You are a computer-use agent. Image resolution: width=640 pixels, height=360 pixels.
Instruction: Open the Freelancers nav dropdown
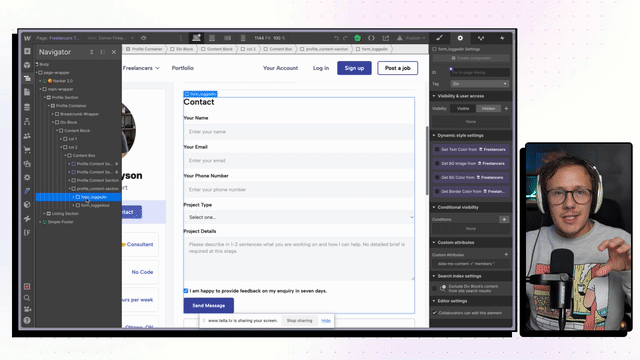[x=141, y=68]
